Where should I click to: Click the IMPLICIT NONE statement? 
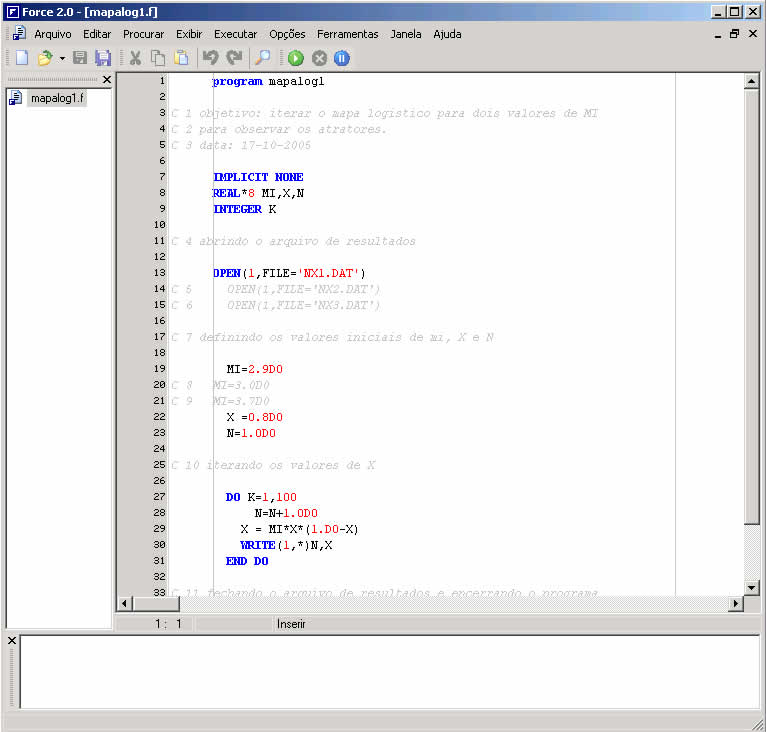click(258, 177)
